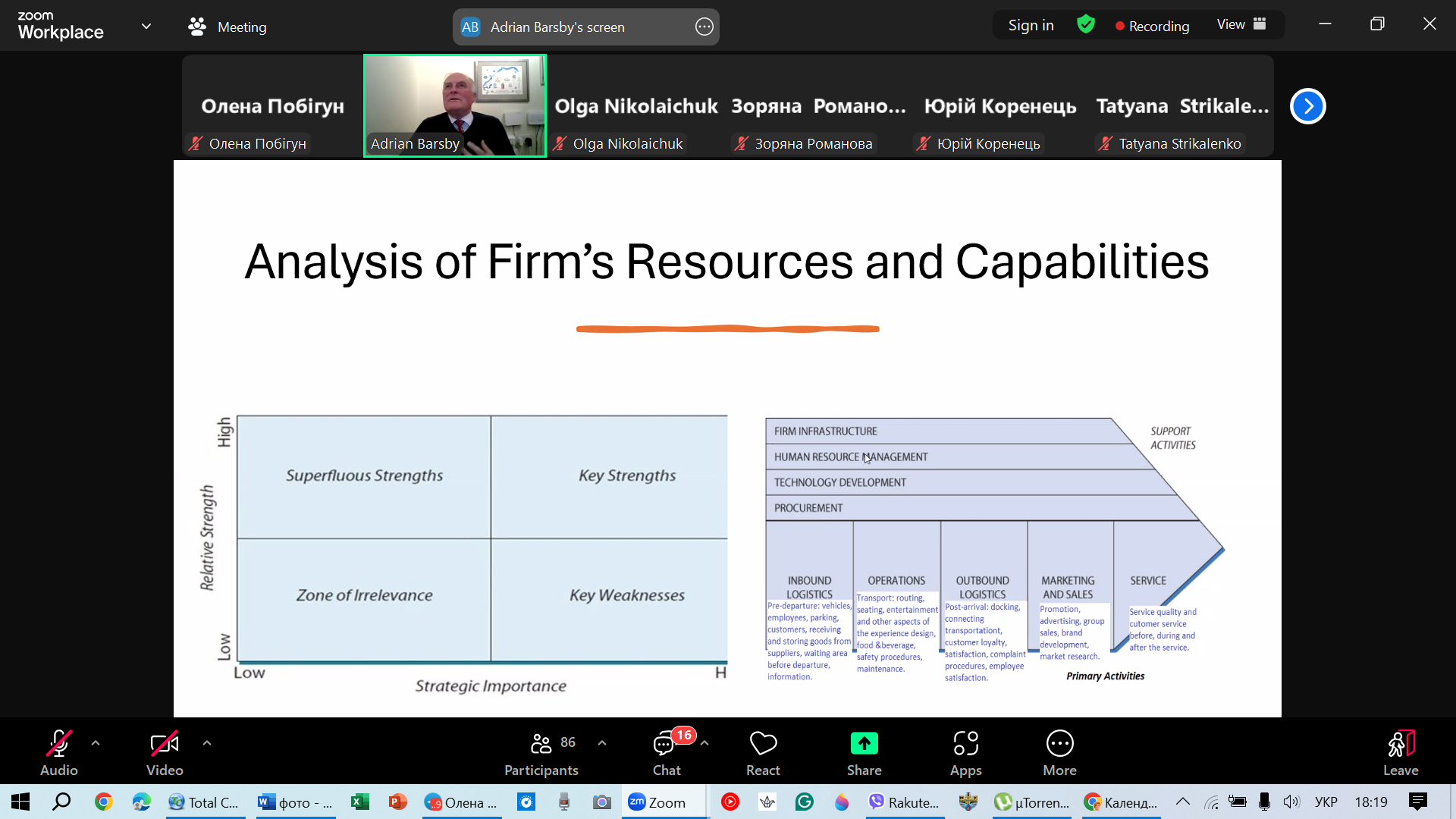Click the Recording status indicator

tap(1152, 26)
